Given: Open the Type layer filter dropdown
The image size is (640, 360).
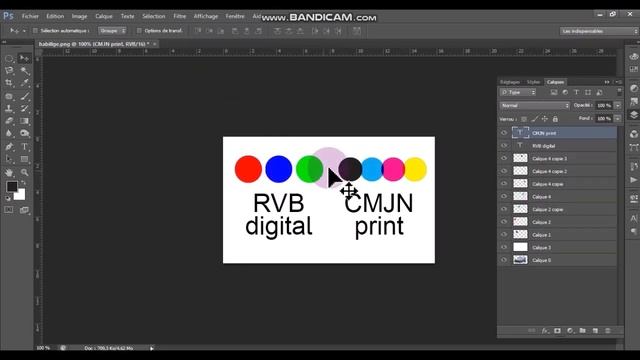Looking at the screenshot, I should 518,93.
